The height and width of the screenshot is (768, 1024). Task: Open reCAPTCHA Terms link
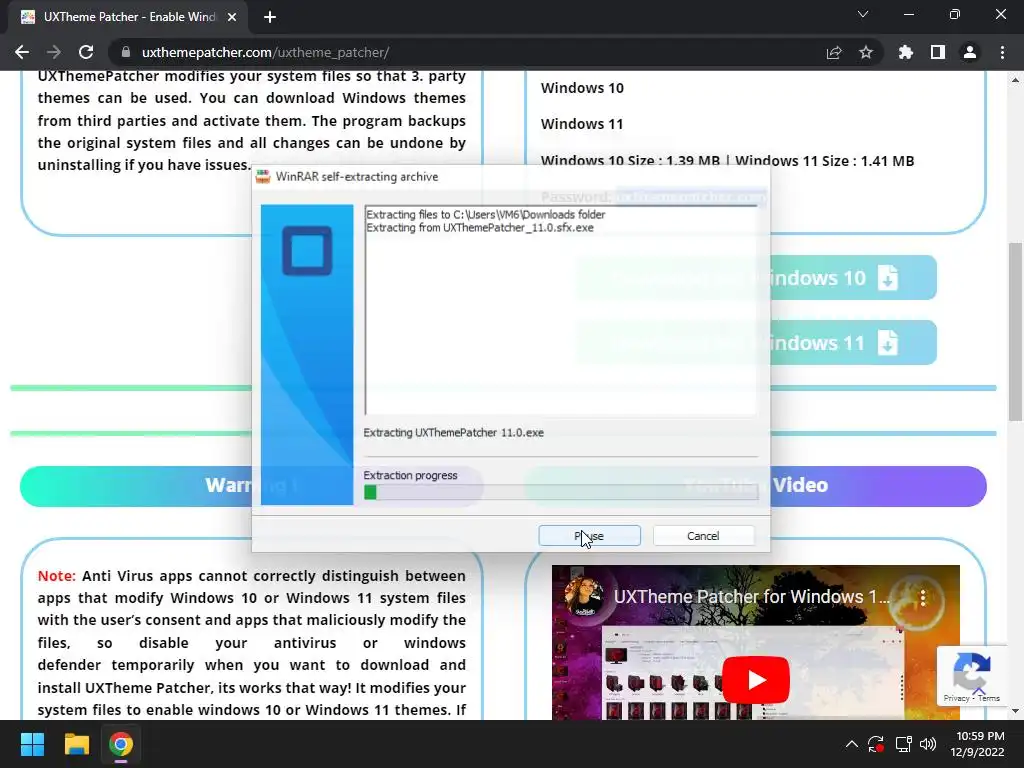coord(989,698)
